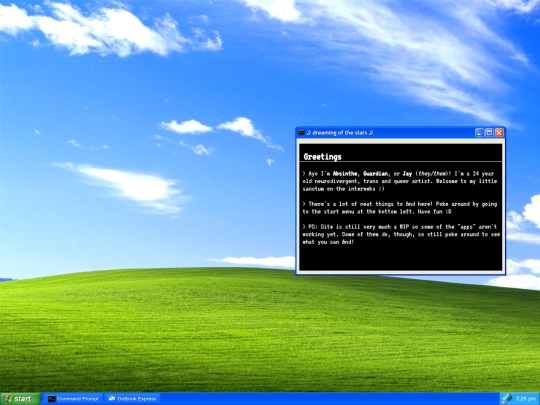Screen dimensions: 540x405
Task: Open the start menu
Action: 20,398
